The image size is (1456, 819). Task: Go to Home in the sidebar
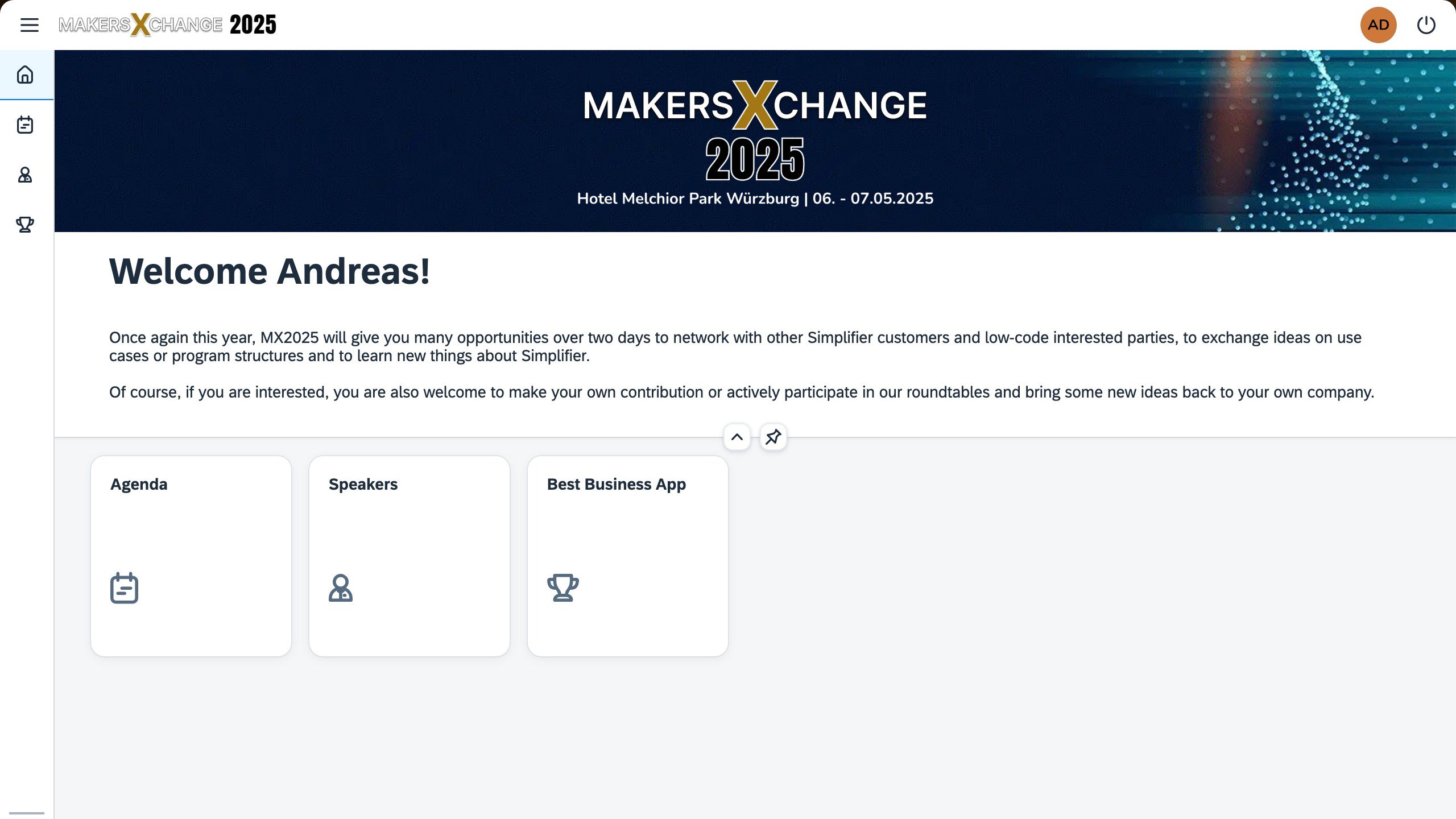(x=25, y=75)
